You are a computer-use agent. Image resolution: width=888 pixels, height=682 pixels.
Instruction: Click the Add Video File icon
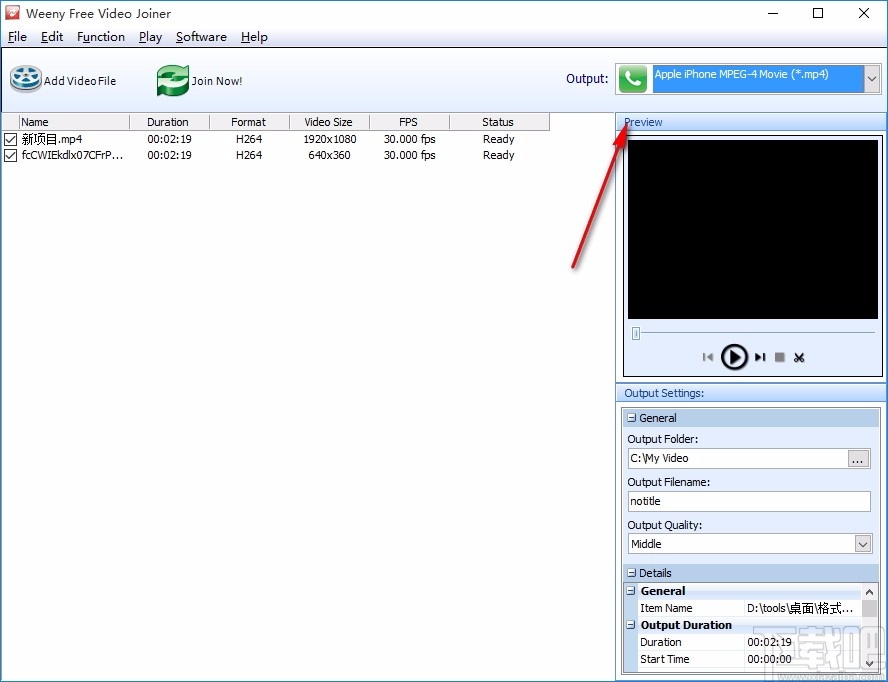[24, 78]
